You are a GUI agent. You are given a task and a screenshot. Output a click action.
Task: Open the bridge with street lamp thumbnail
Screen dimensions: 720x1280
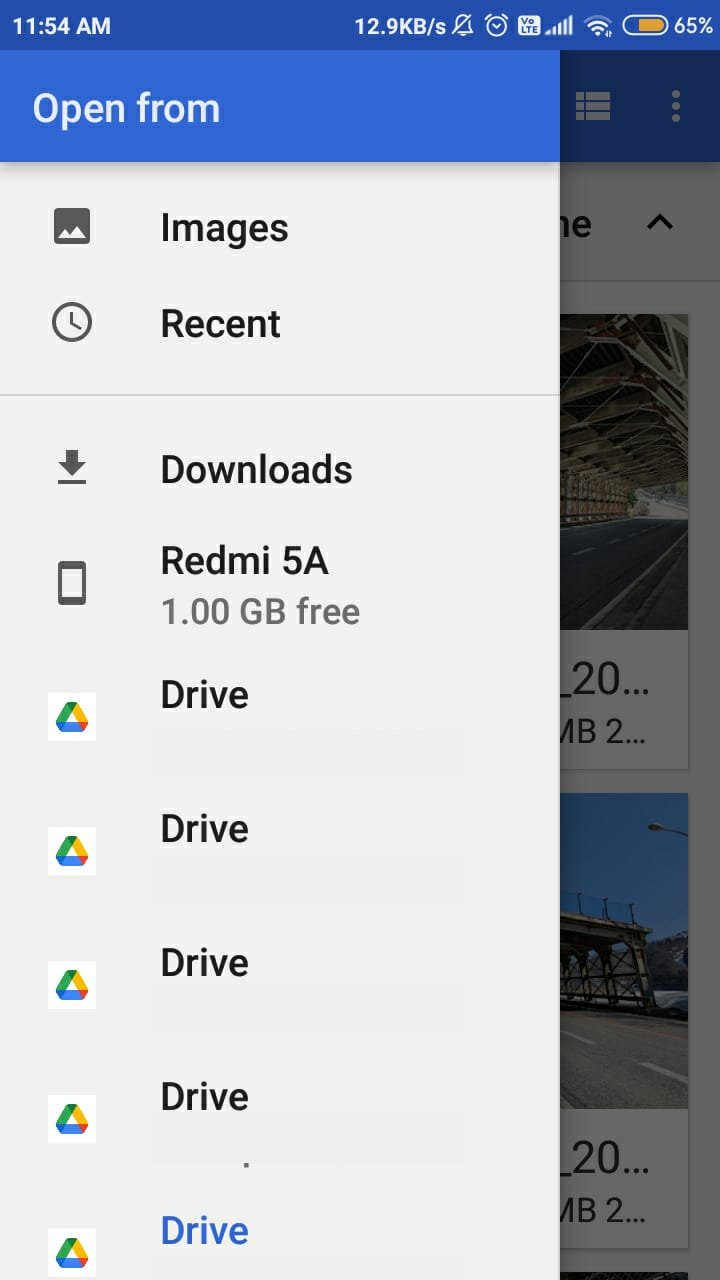click(624, 950)
